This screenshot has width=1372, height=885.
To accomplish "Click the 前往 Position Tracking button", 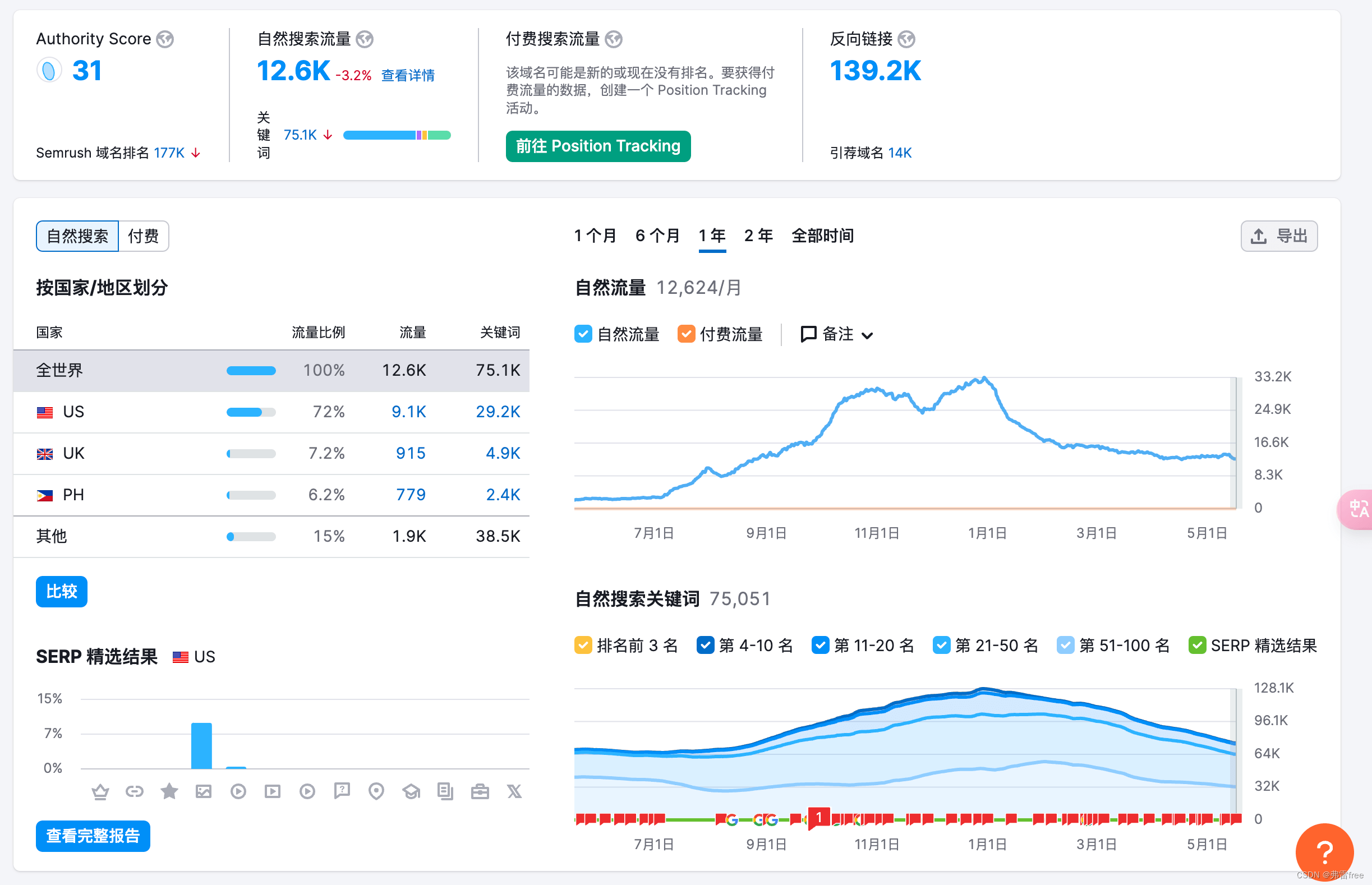I will (x=598, y=146).
